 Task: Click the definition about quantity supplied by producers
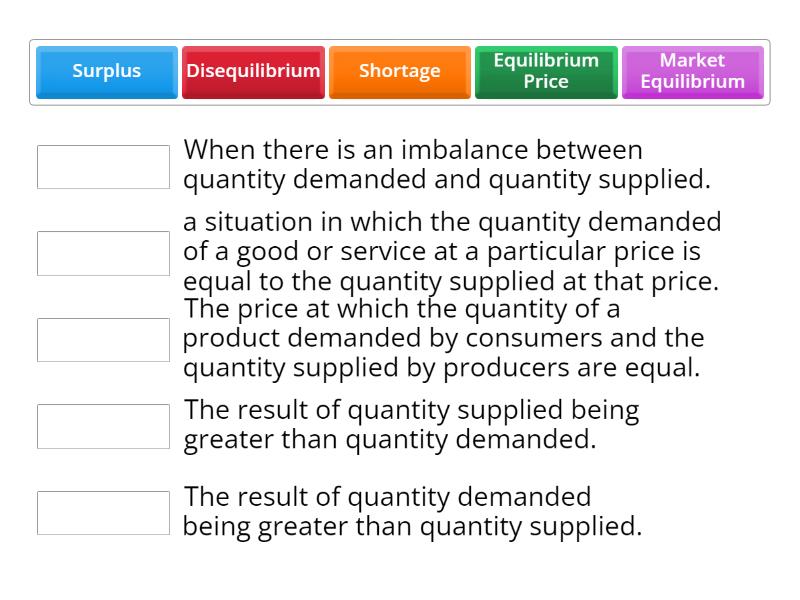point(440,340)
